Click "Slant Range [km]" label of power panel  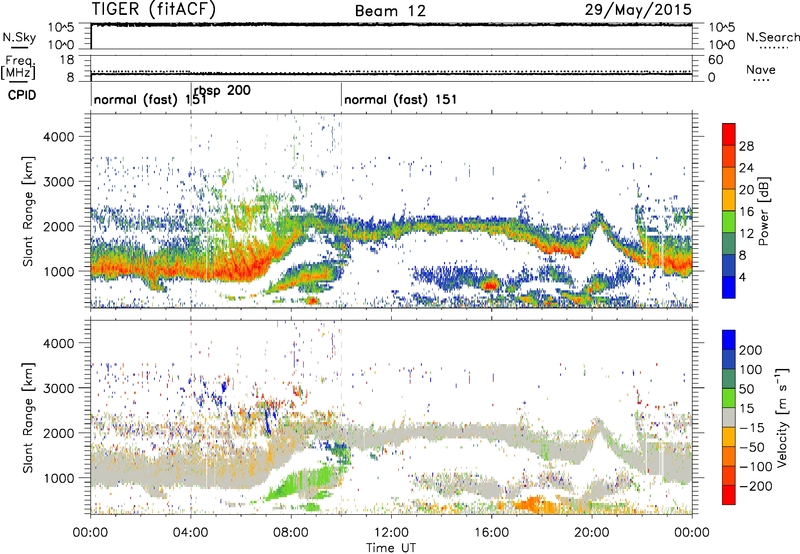click(x=28, y=211)
